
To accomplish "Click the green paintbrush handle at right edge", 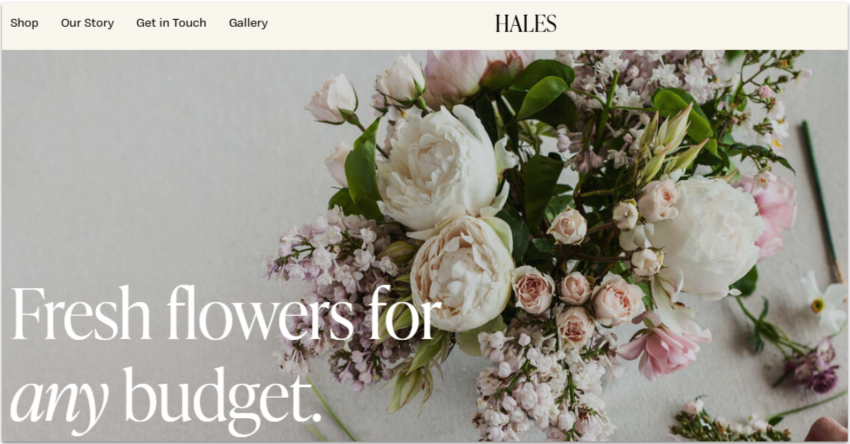I will click(823, 201).
